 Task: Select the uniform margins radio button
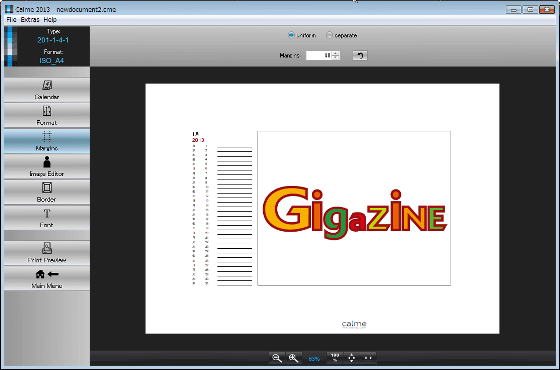click(x=291, y=35)
